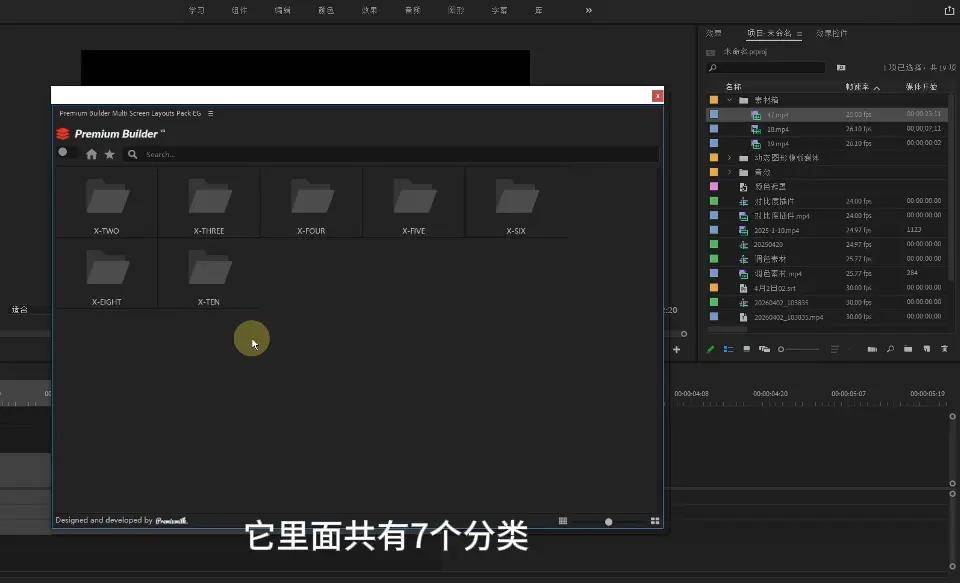The image size is (960, 583).
Task: Create a new bin in the Project panel
Action: (x=908, y=349)
